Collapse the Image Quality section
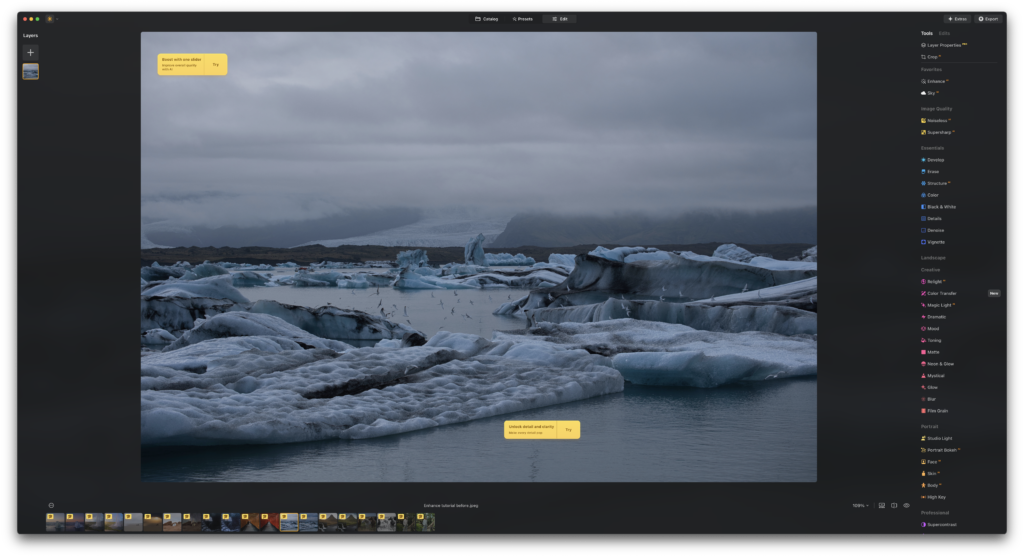1024x557 pixels. tap(936, 108)
